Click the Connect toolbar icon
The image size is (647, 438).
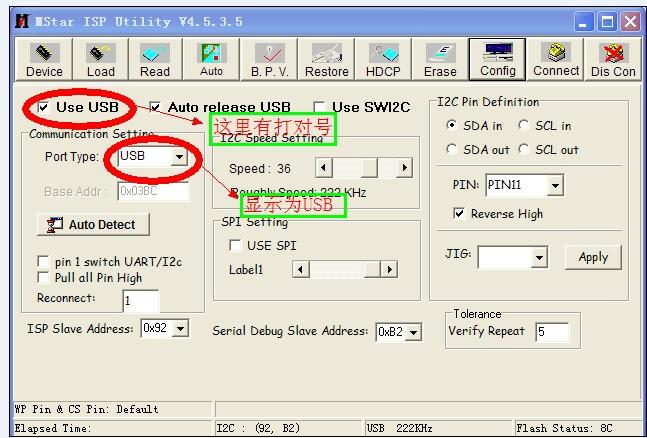(x=555, y=59)
